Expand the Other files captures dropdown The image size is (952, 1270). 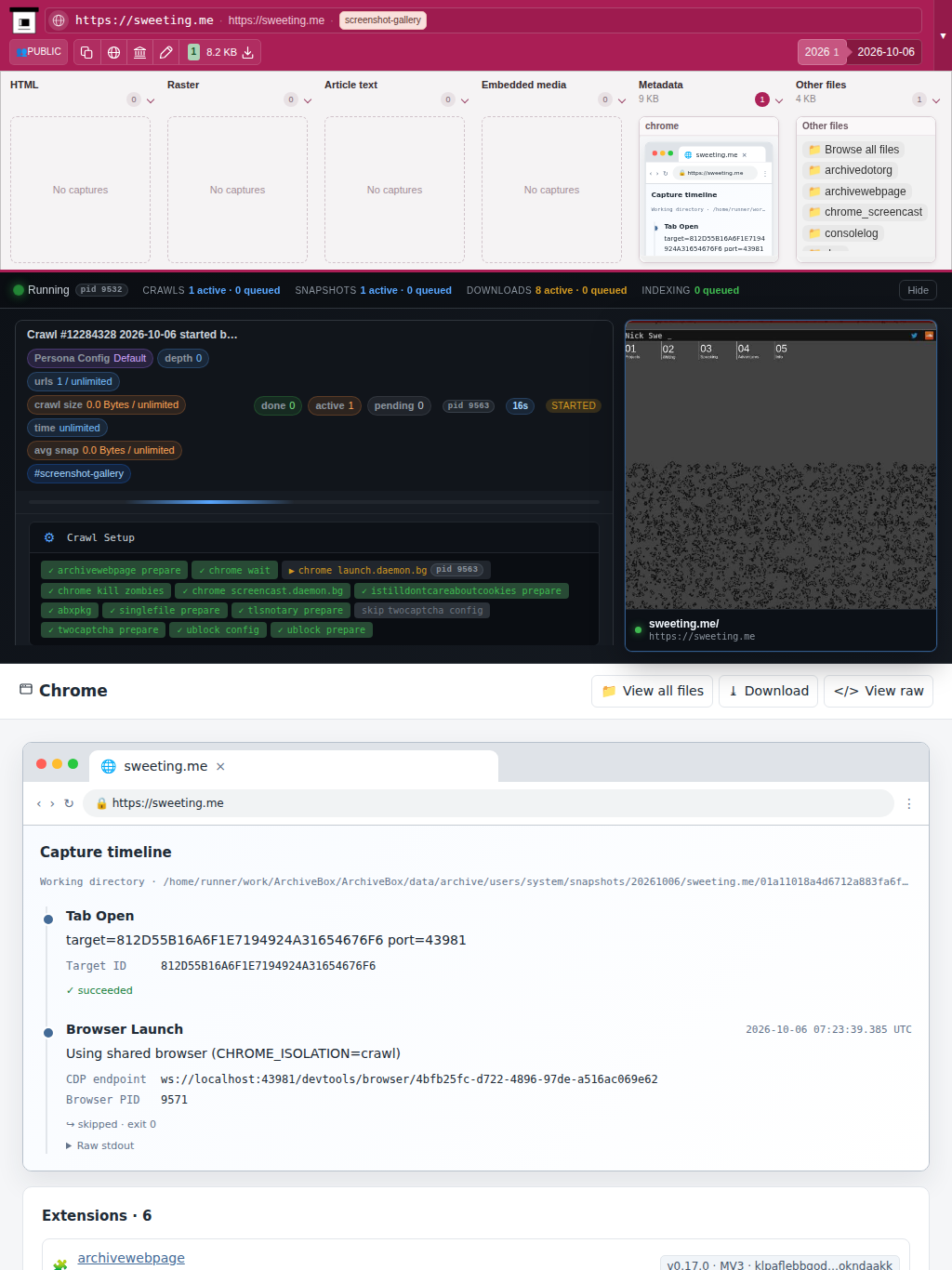tap(936, 100)
